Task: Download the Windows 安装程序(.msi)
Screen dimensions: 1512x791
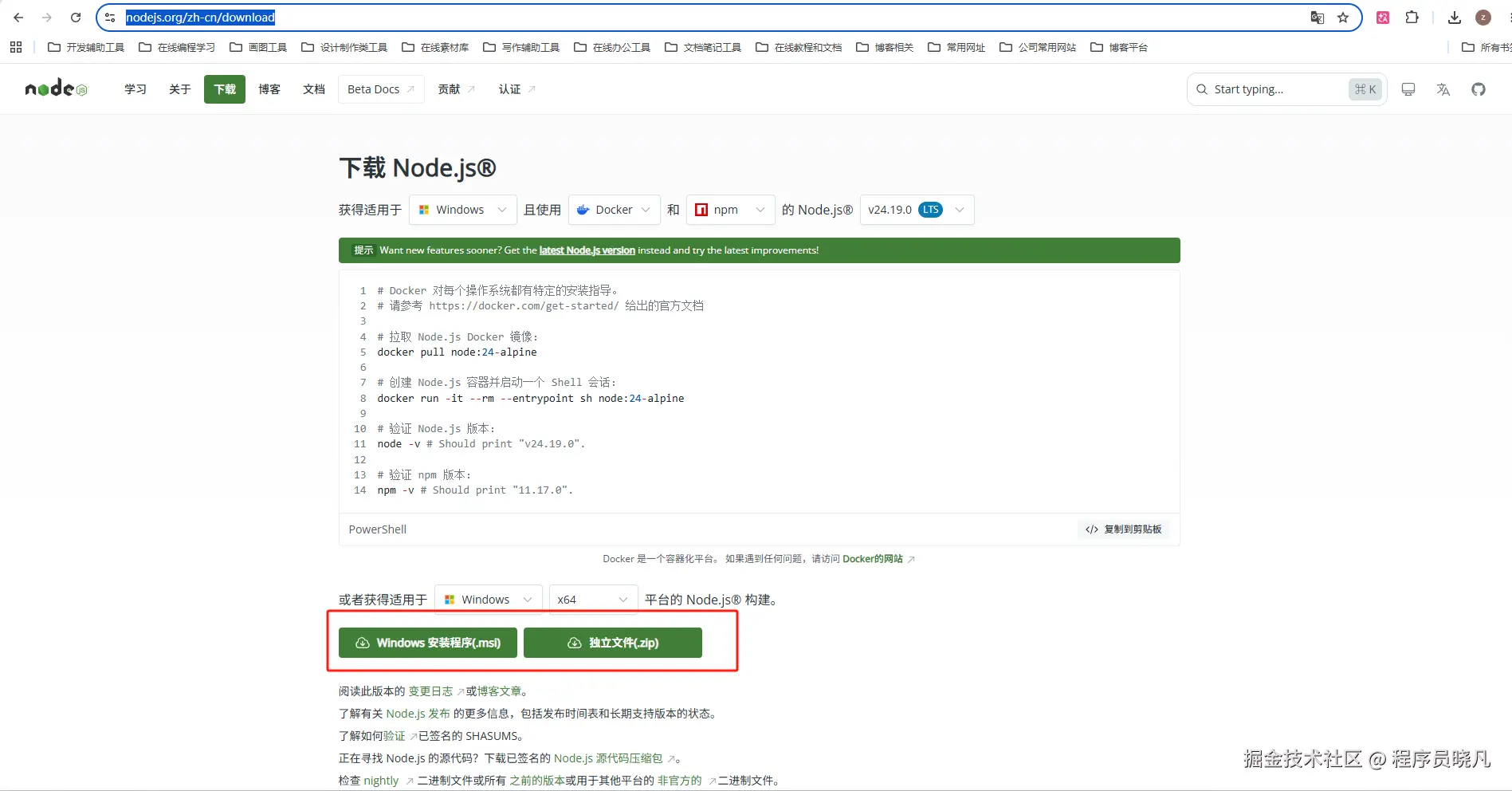Action: (x=428, y=643)
